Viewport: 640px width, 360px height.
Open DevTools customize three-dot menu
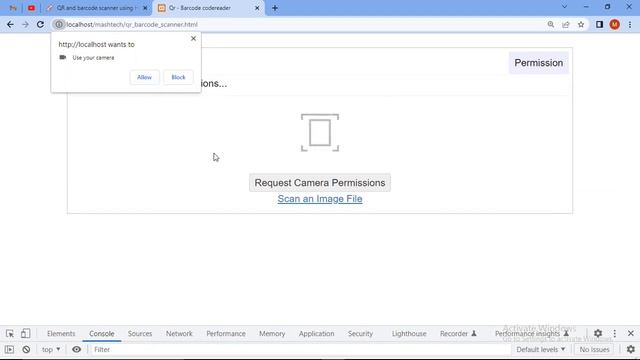click(x=615, y=333)
